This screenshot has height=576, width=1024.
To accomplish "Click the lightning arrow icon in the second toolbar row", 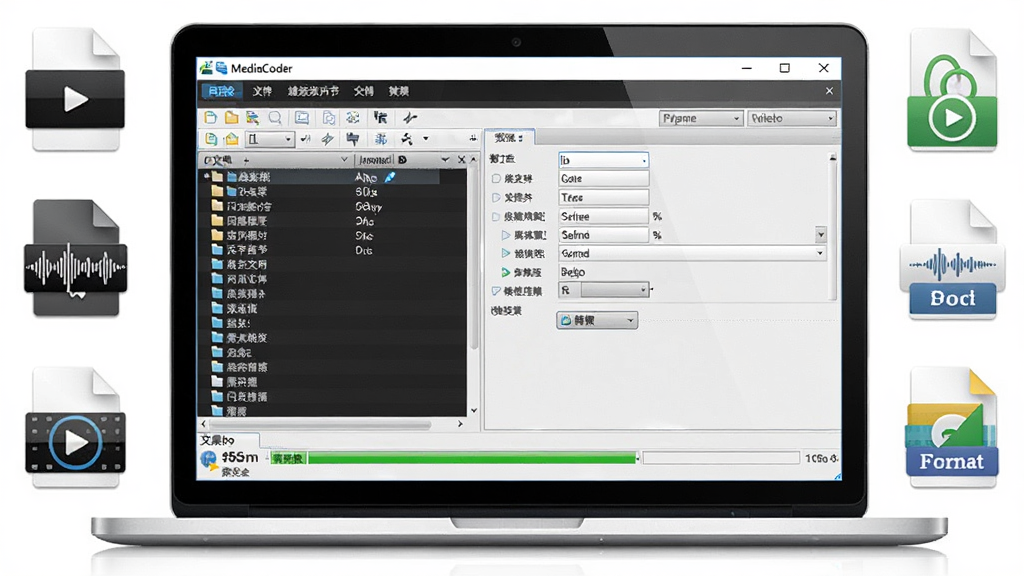I will click(328, 138).
